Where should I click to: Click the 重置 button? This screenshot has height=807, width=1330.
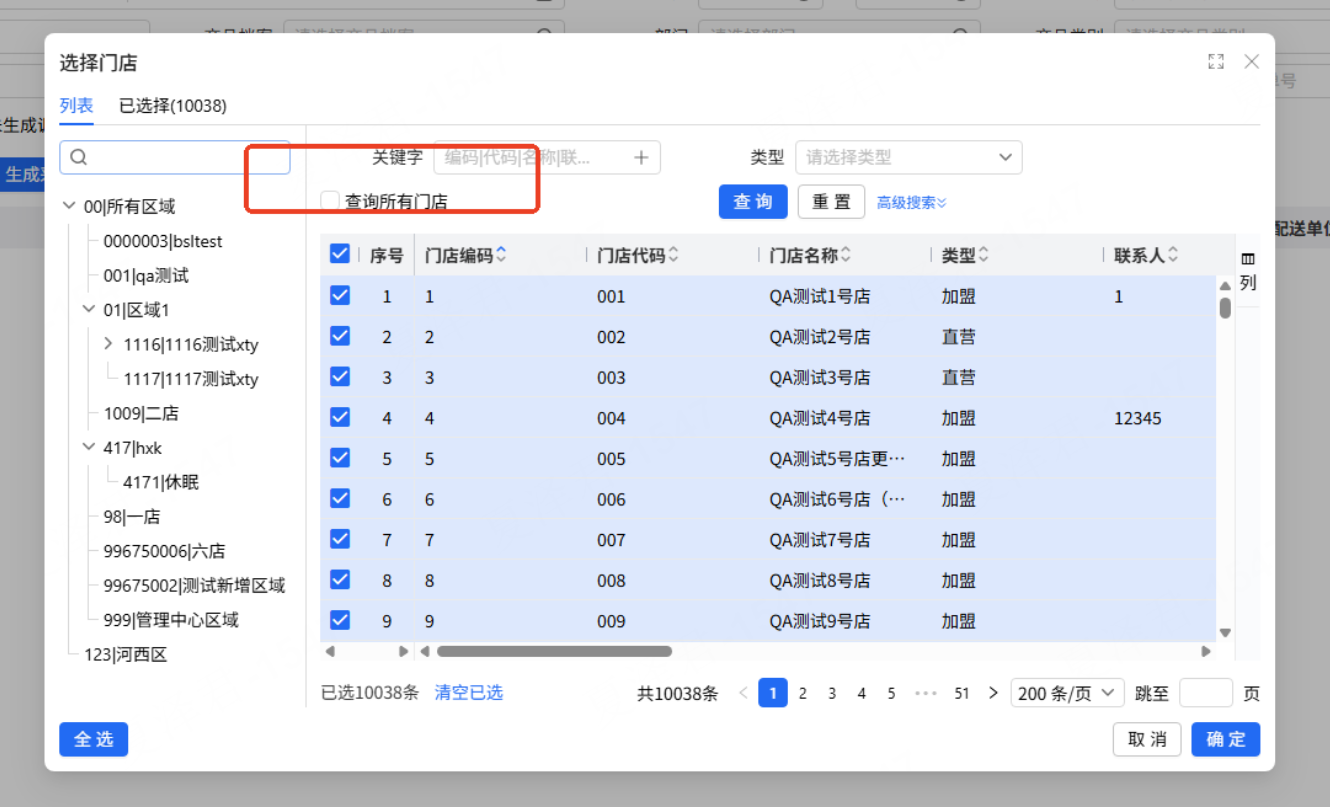(831, 202)
